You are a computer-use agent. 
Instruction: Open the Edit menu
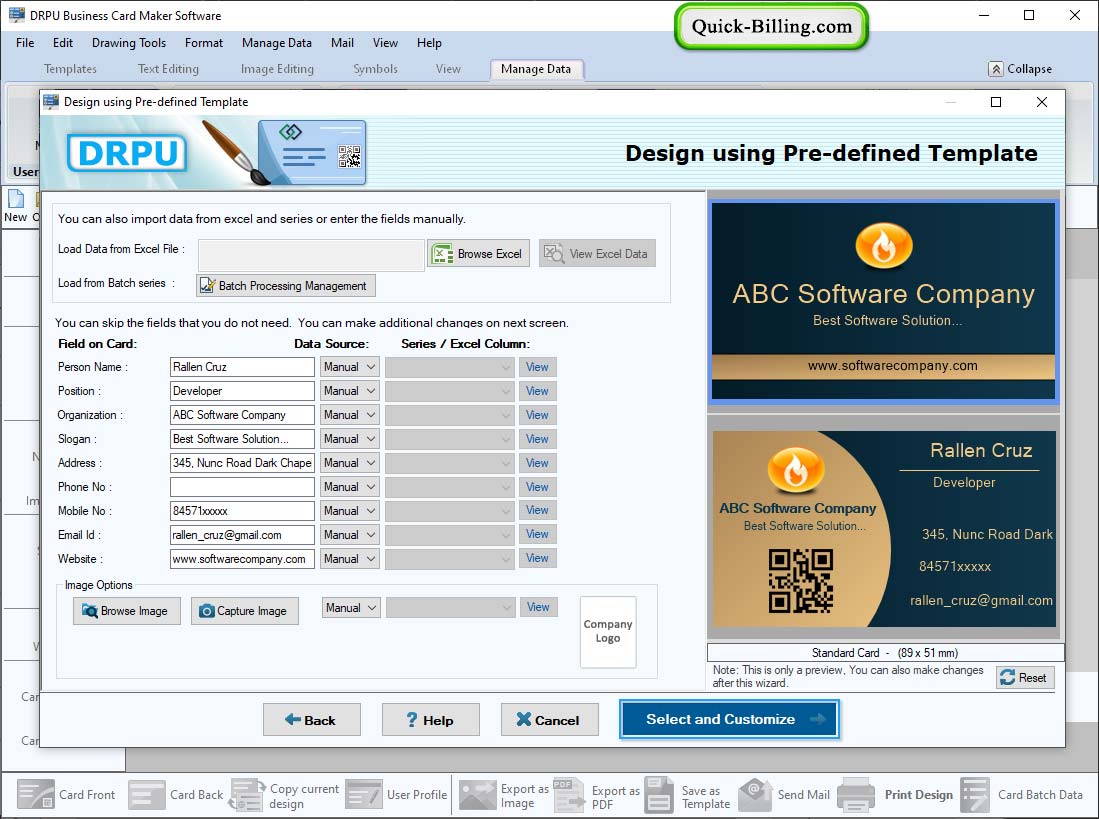(62, 43)
